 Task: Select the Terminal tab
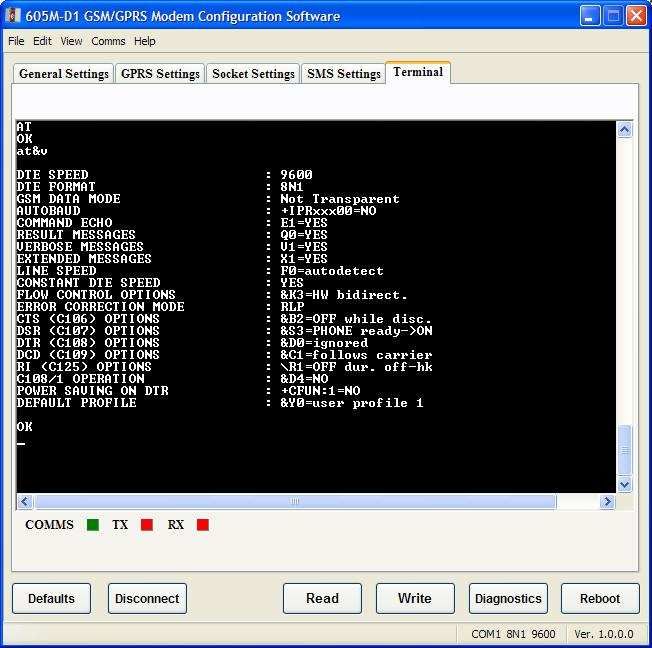coord(418,72)
